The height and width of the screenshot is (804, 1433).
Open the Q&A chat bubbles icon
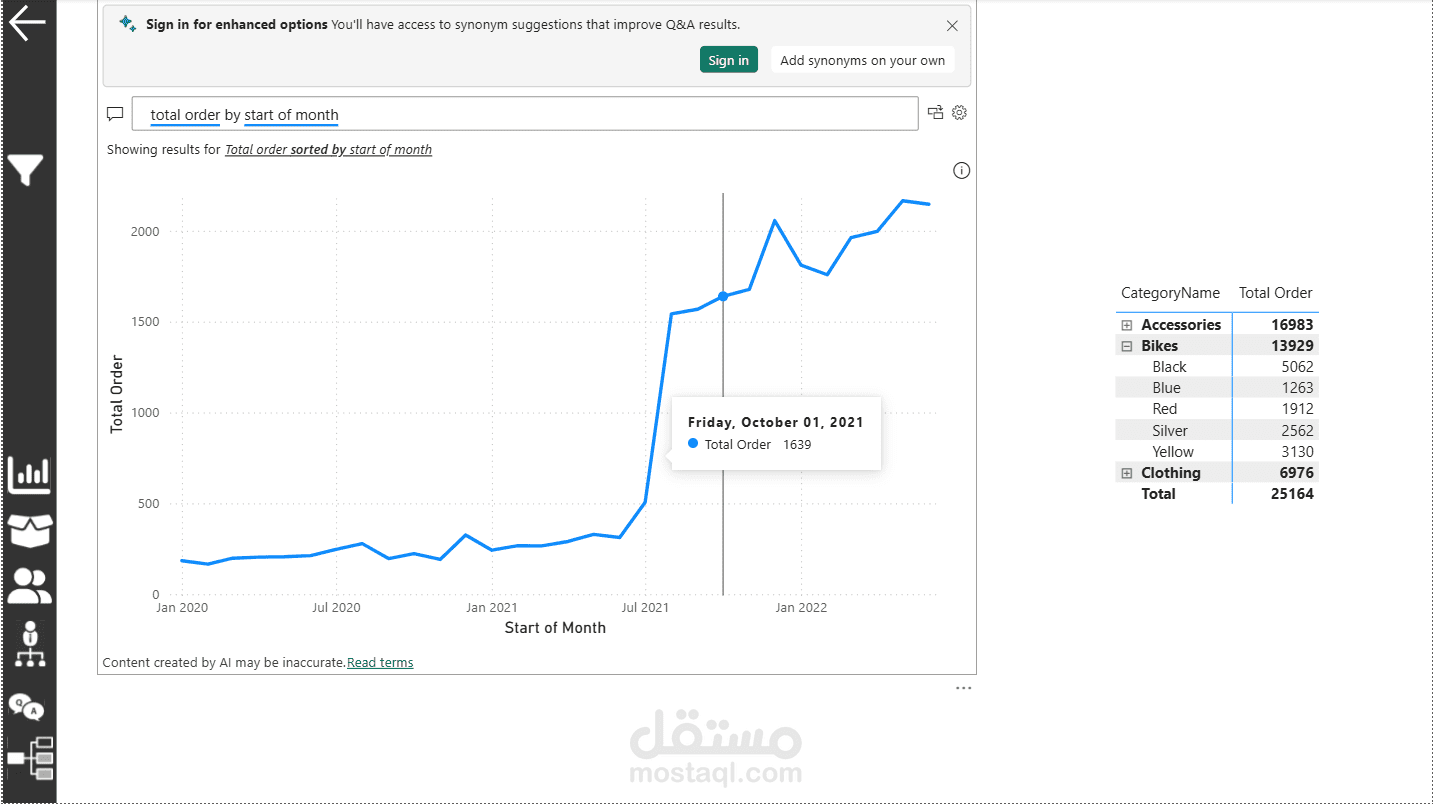tap(27, 706)
